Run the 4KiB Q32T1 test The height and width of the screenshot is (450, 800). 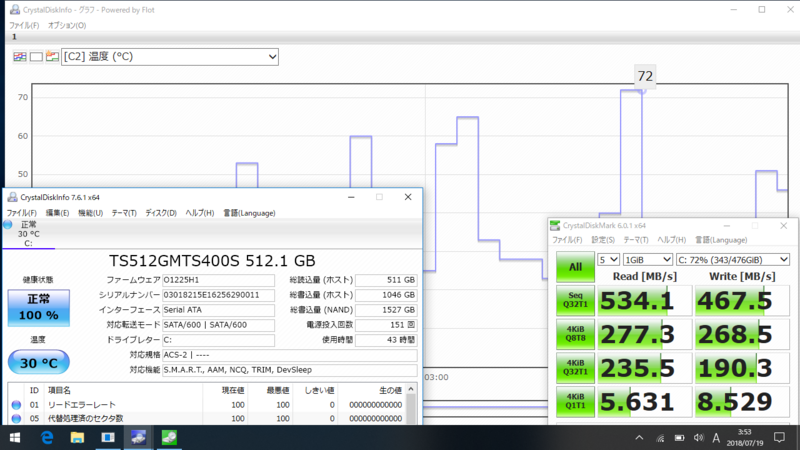click(575, 367)
